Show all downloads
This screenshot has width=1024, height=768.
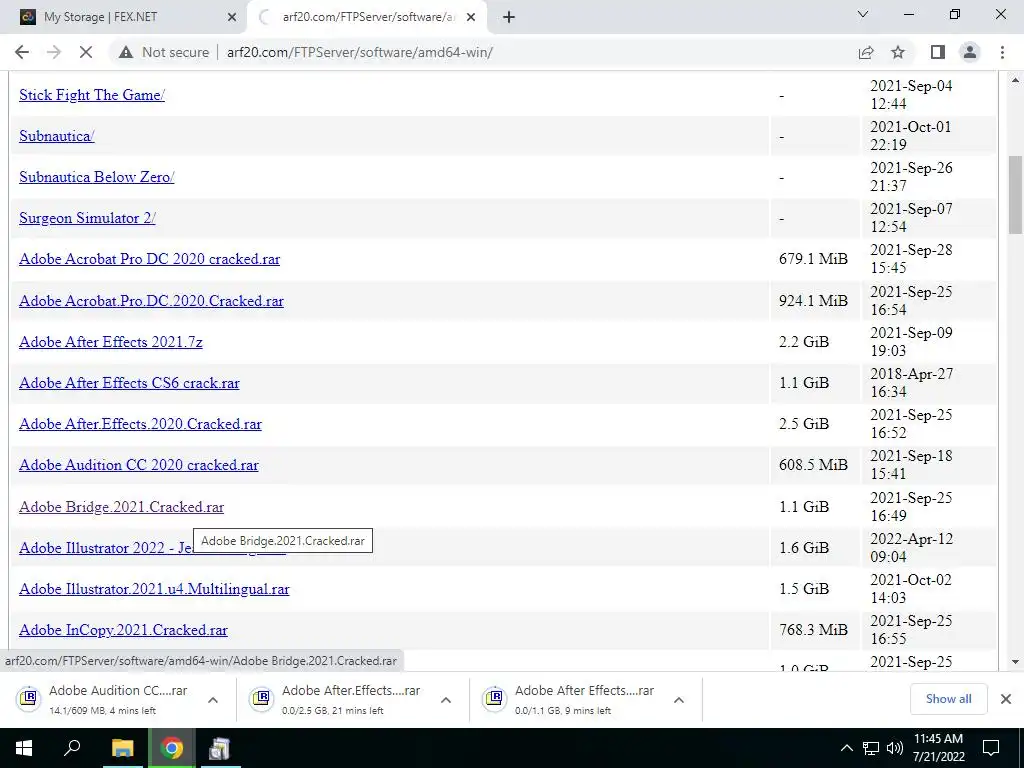point(948,699)
